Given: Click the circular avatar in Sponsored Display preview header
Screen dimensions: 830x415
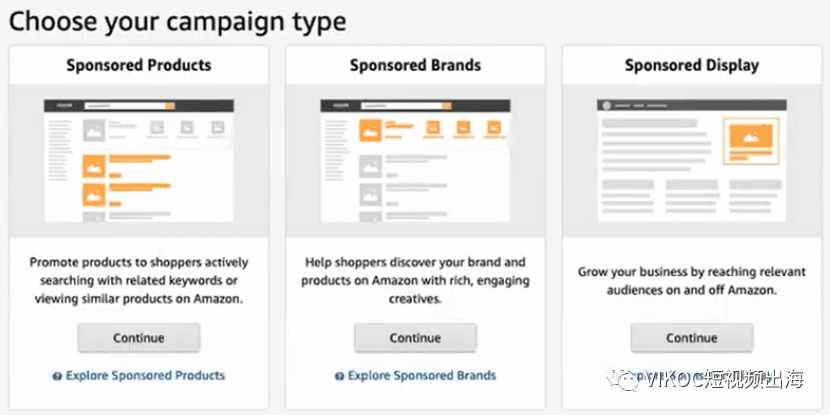Looking at the screenshot, I should tap(607, 106).
